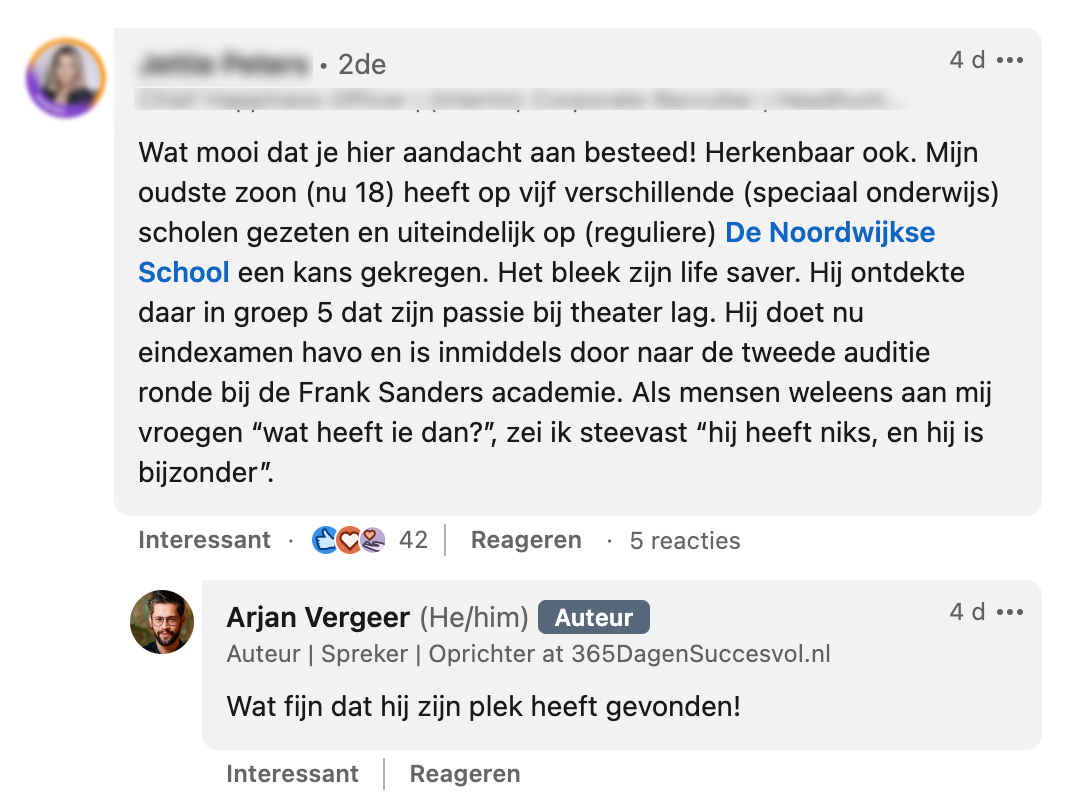Screen dimensions: 1068x802
Task: Open Arjan Vergeer's profile picture
Action: [x=162, y=622]
